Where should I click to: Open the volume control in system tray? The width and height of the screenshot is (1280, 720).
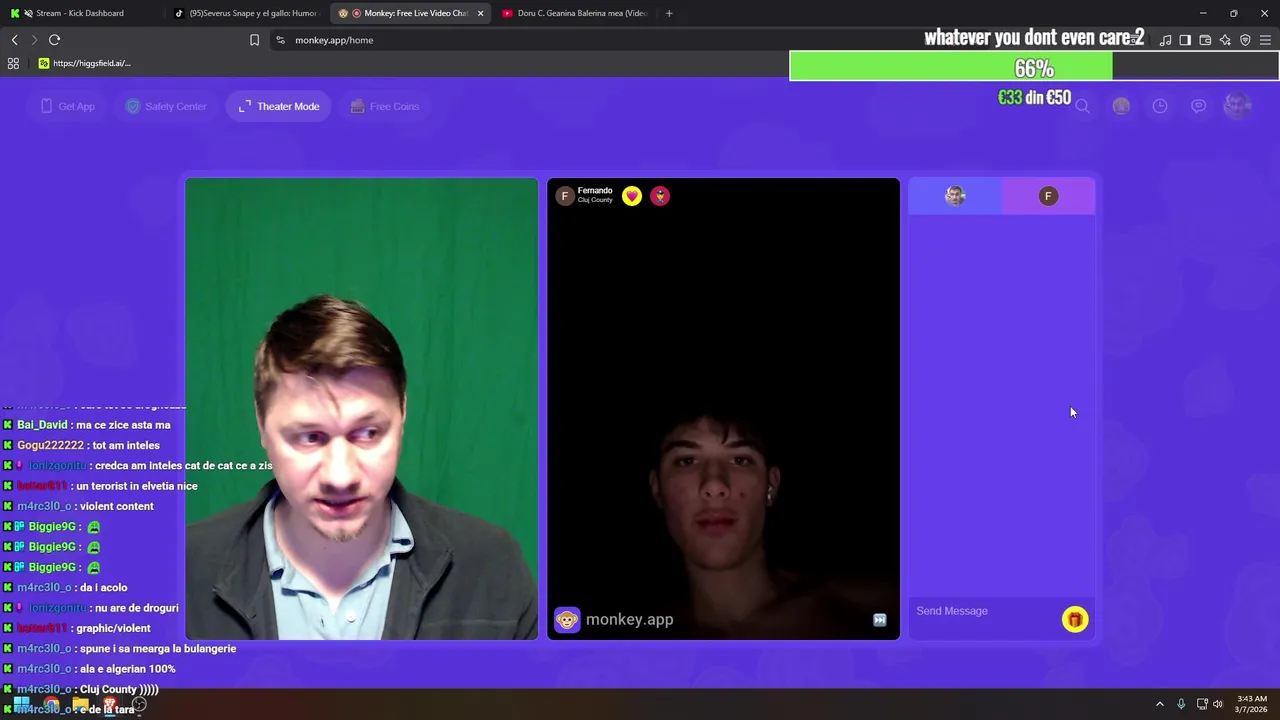(x=1218, y=704)
